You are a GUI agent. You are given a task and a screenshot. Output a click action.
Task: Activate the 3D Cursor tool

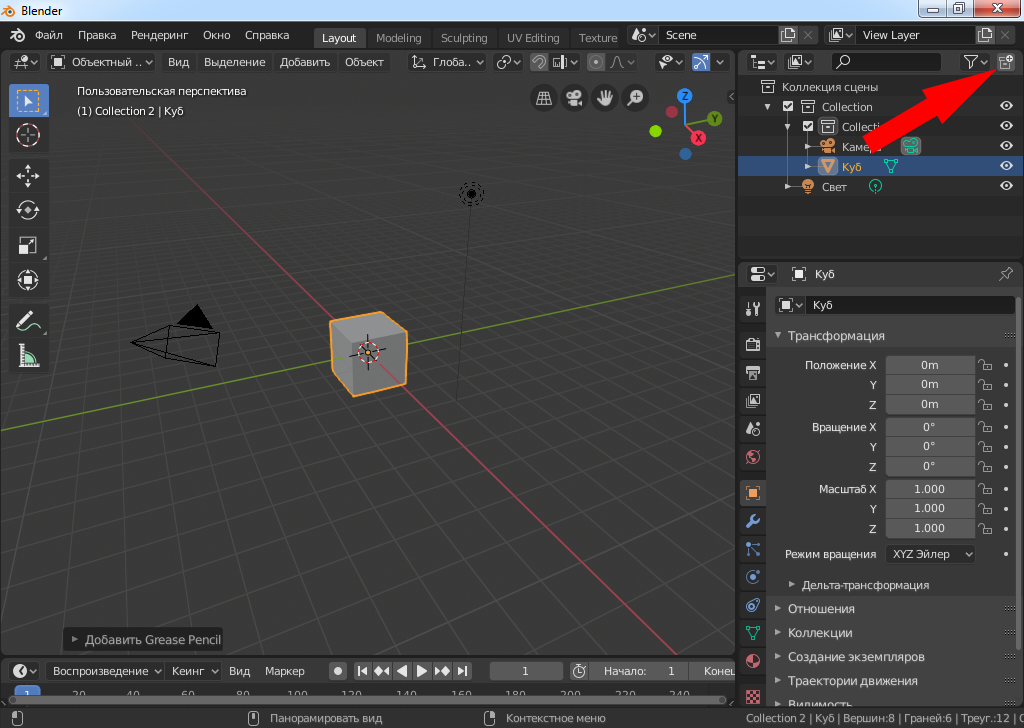point(28,134)
